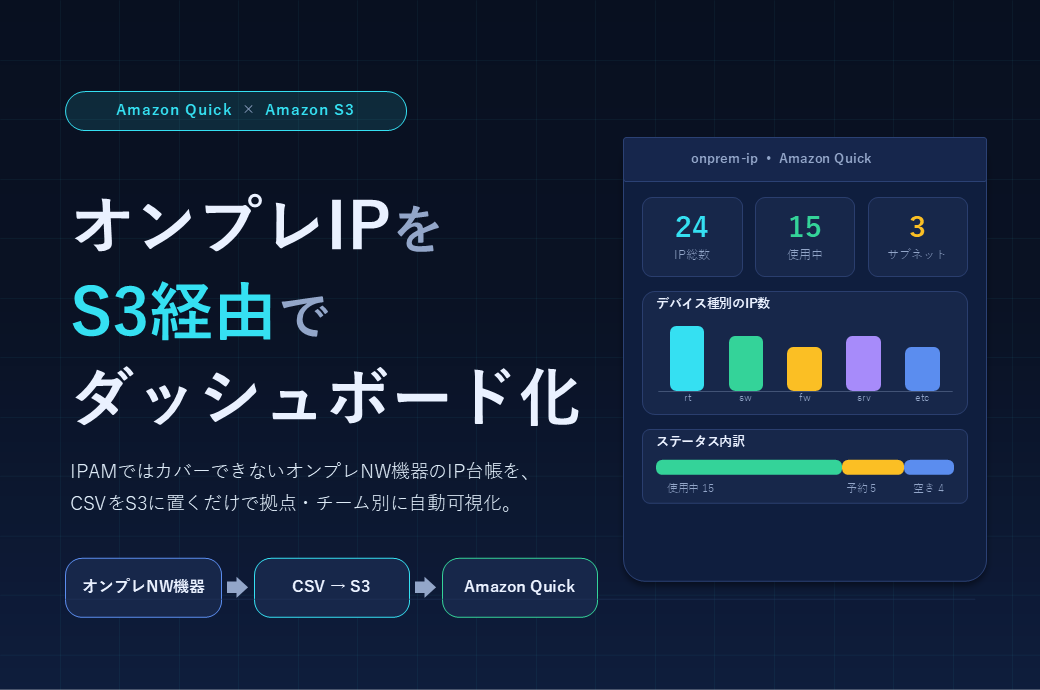The width and height of the screenshot is (1040, 690).
Task: Open the 3 サブネット card
Action: pyautogui.click(x=917, y=237)
